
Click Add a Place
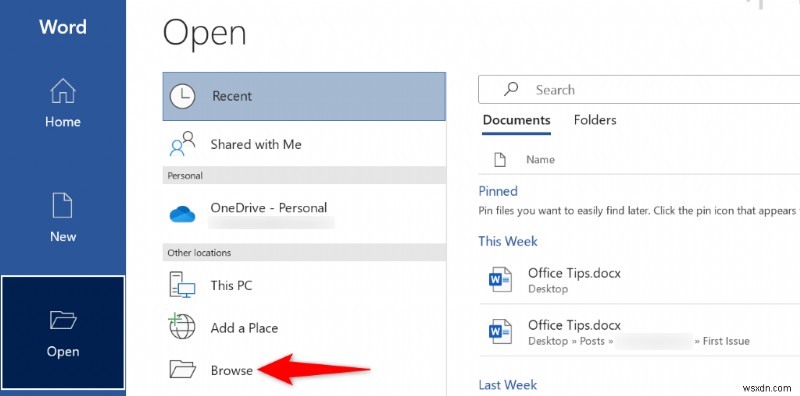tap(304, 327)
